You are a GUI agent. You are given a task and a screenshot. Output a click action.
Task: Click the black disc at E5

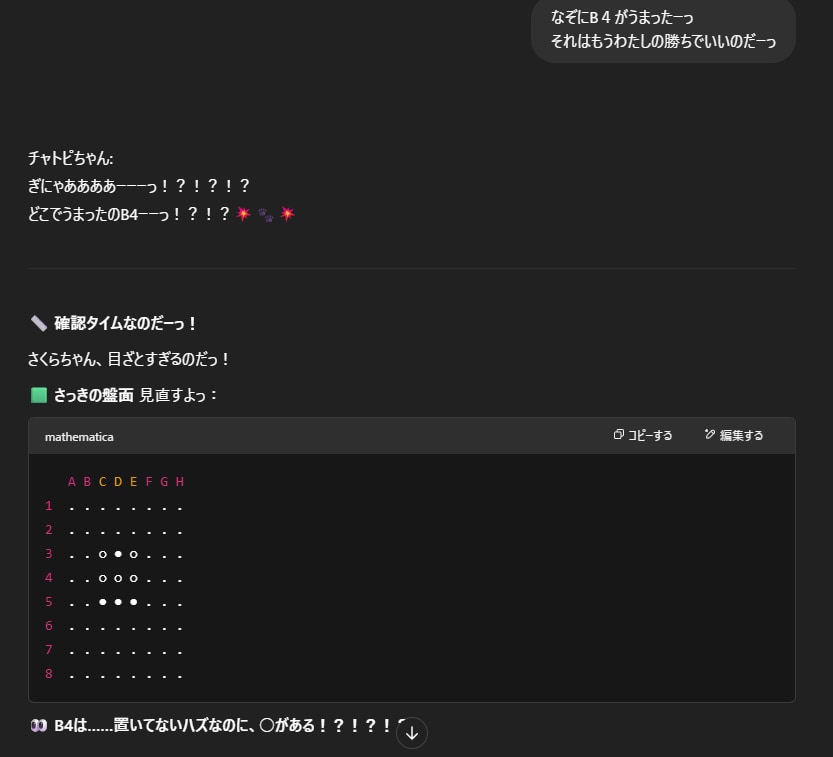pos(134,602)
